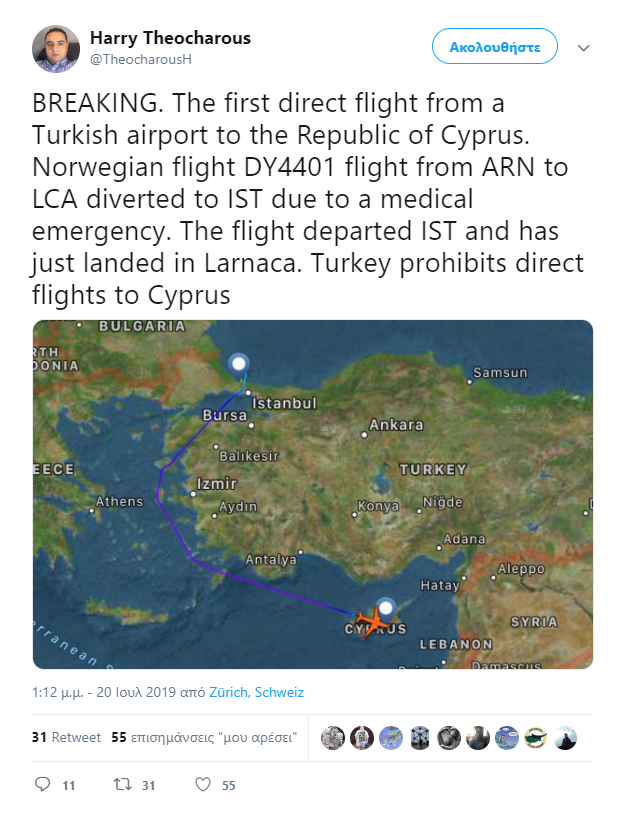Open the flight map image

(x=312, y=494)
